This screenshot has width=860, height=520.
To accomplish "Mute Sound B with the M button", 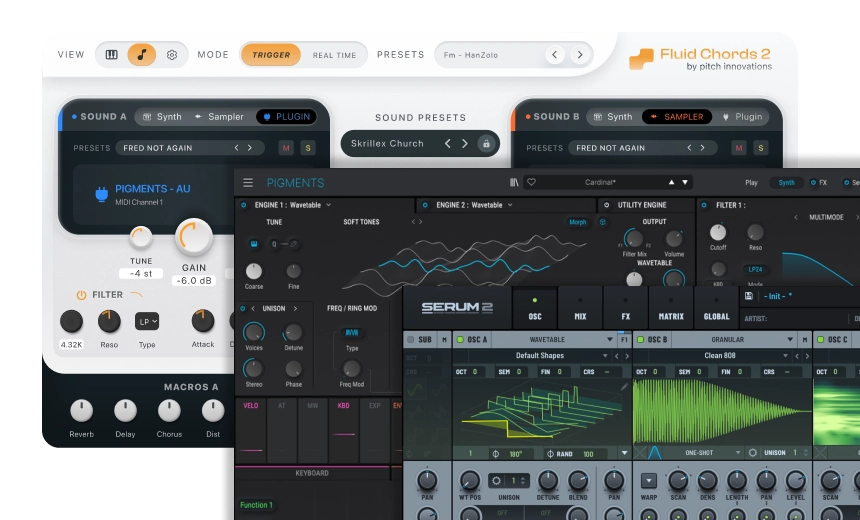I will (739, 148).
